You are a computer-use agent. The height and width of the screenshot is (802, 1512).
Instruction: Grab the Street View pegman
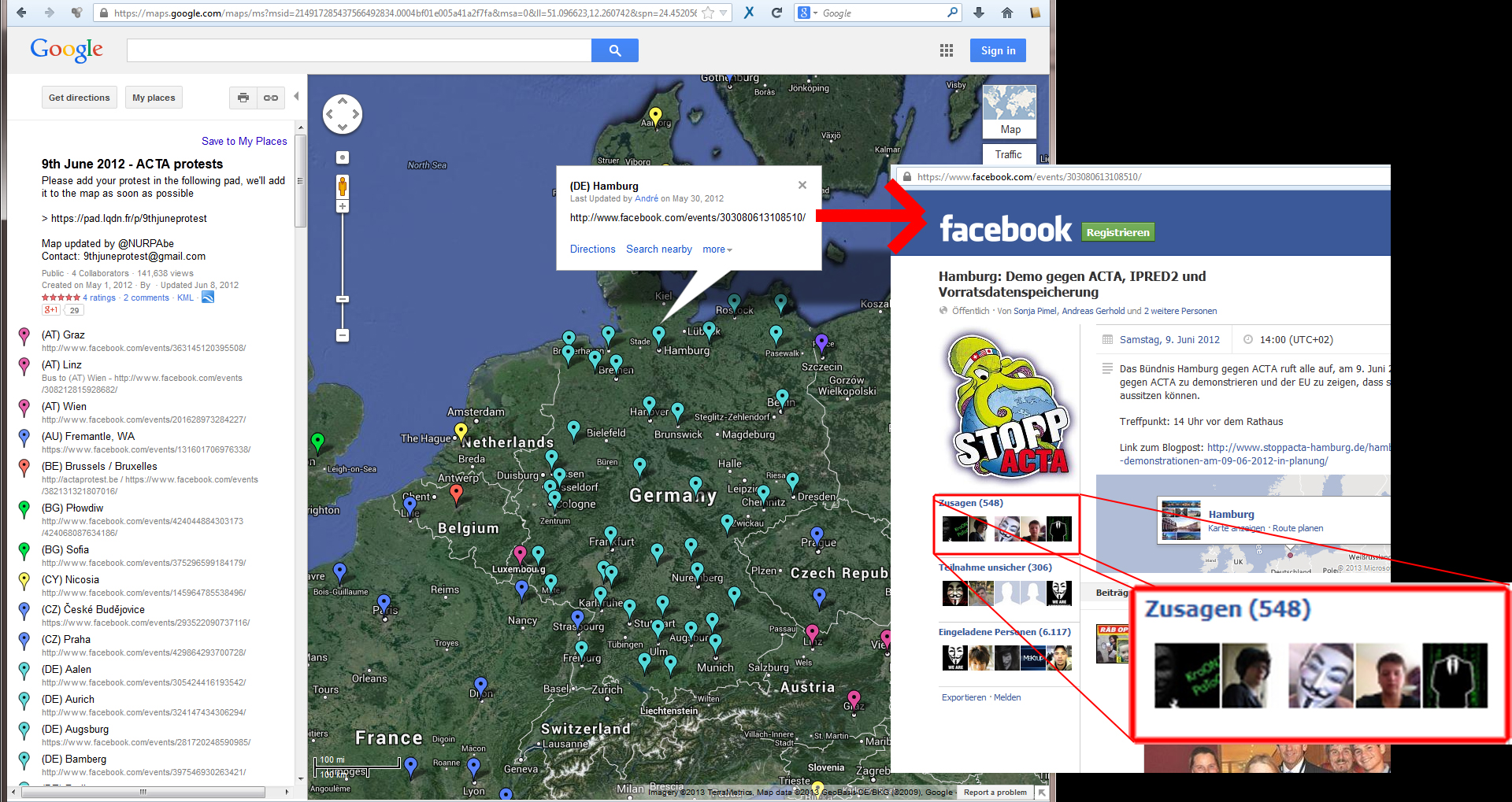point(343,187)
